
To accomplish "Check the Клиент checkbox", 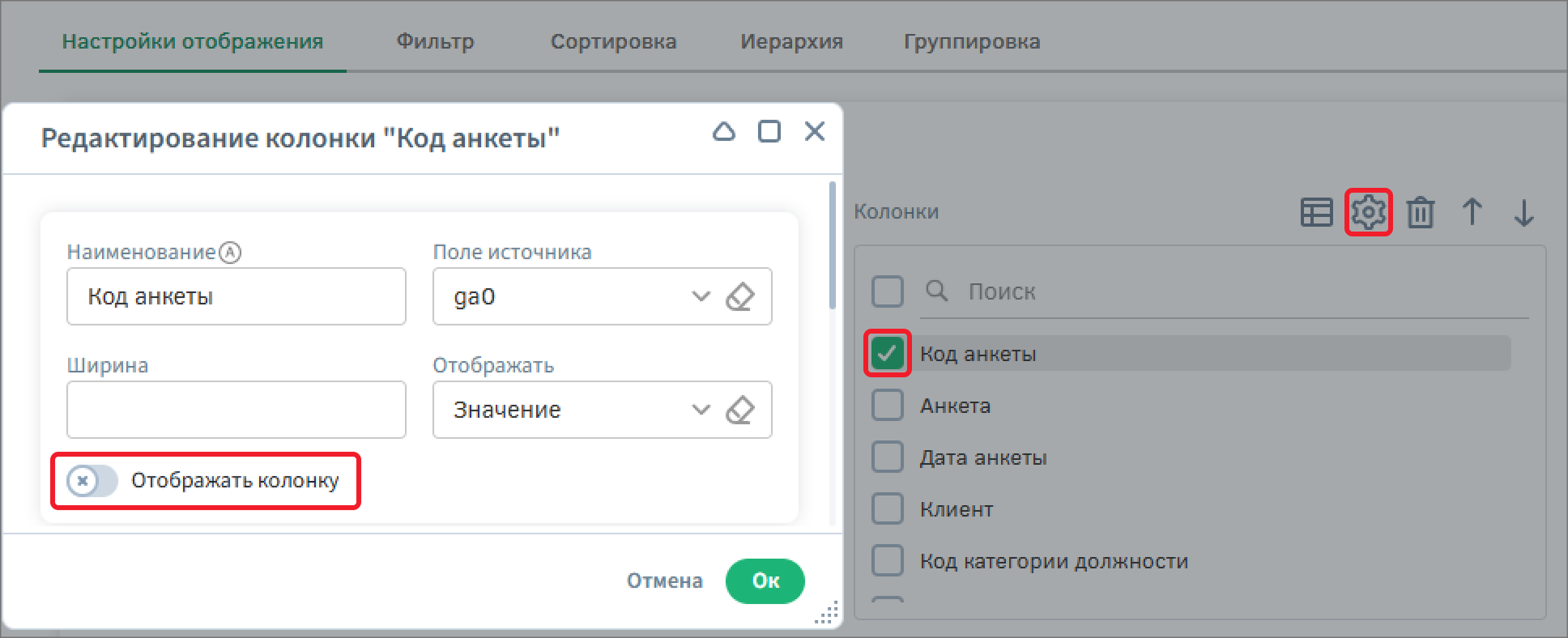I will pyautogui.click(x=888, y=508).
